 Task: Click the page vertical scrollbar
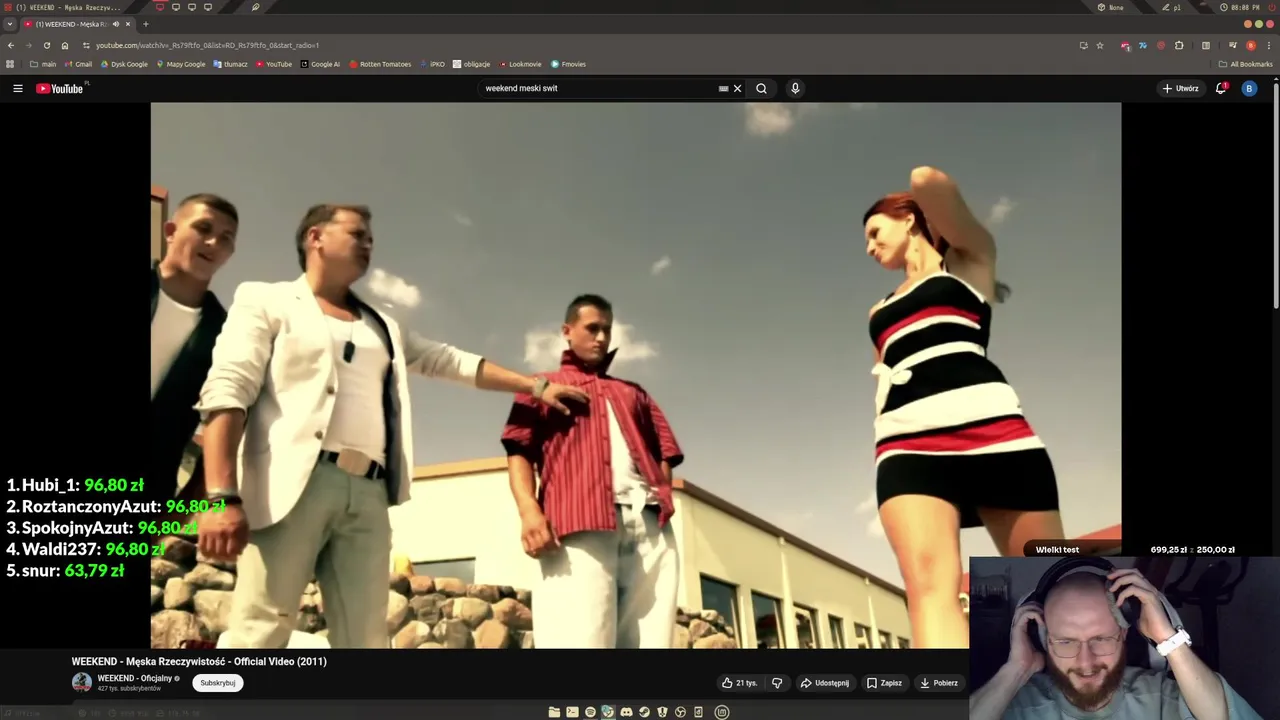point(1276,195)
